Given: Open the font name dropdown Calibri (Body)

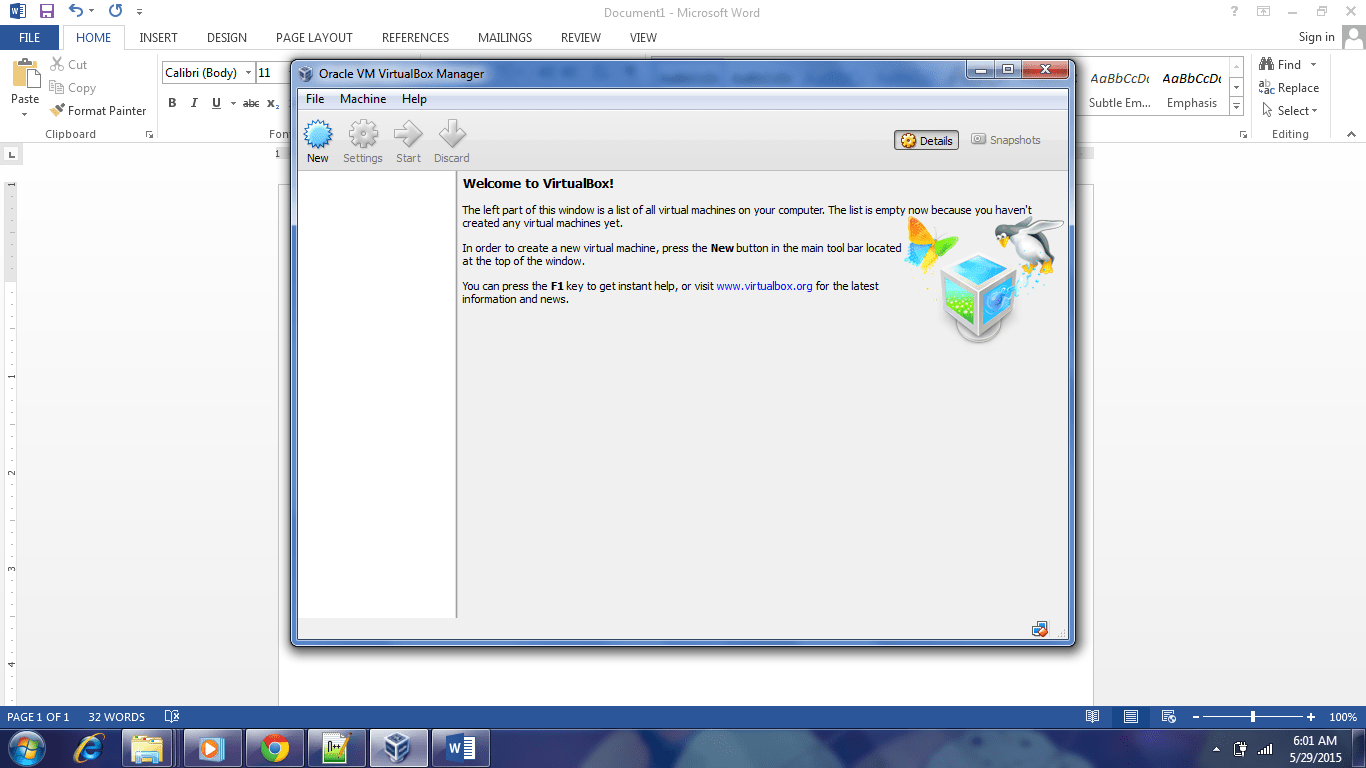Looking at the screenshot, I should pyautogui.click(x=249, y=73).
